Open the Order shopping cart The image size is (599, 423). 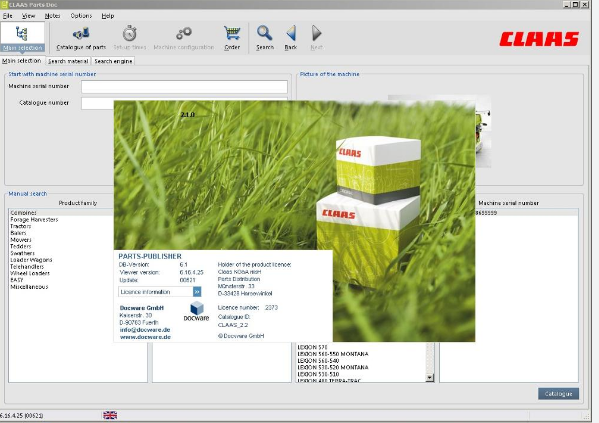(232, 37)
